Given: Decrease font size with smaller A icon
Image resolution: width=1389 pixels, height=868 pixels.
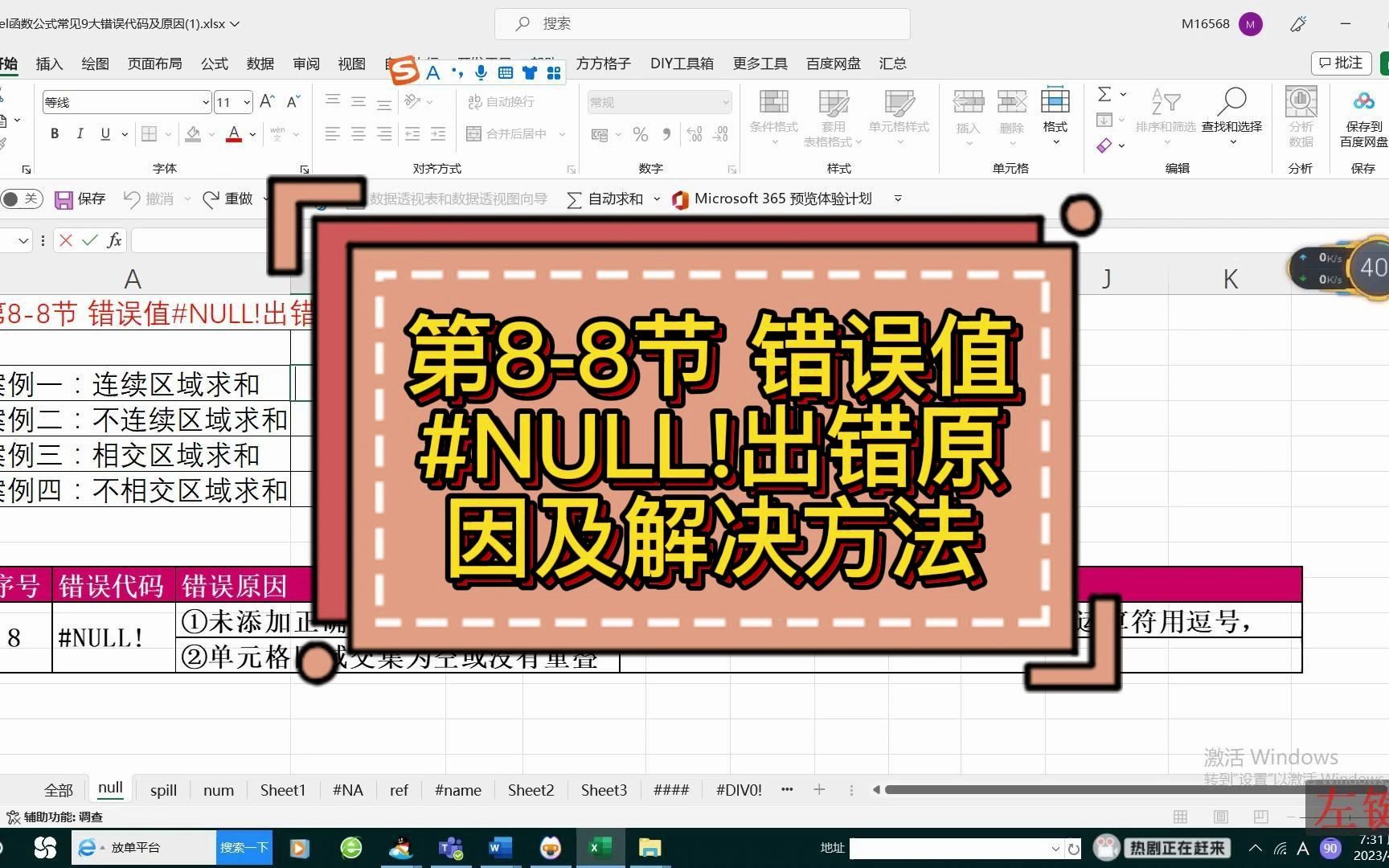Looking at the screenshot, I should 293,101.
